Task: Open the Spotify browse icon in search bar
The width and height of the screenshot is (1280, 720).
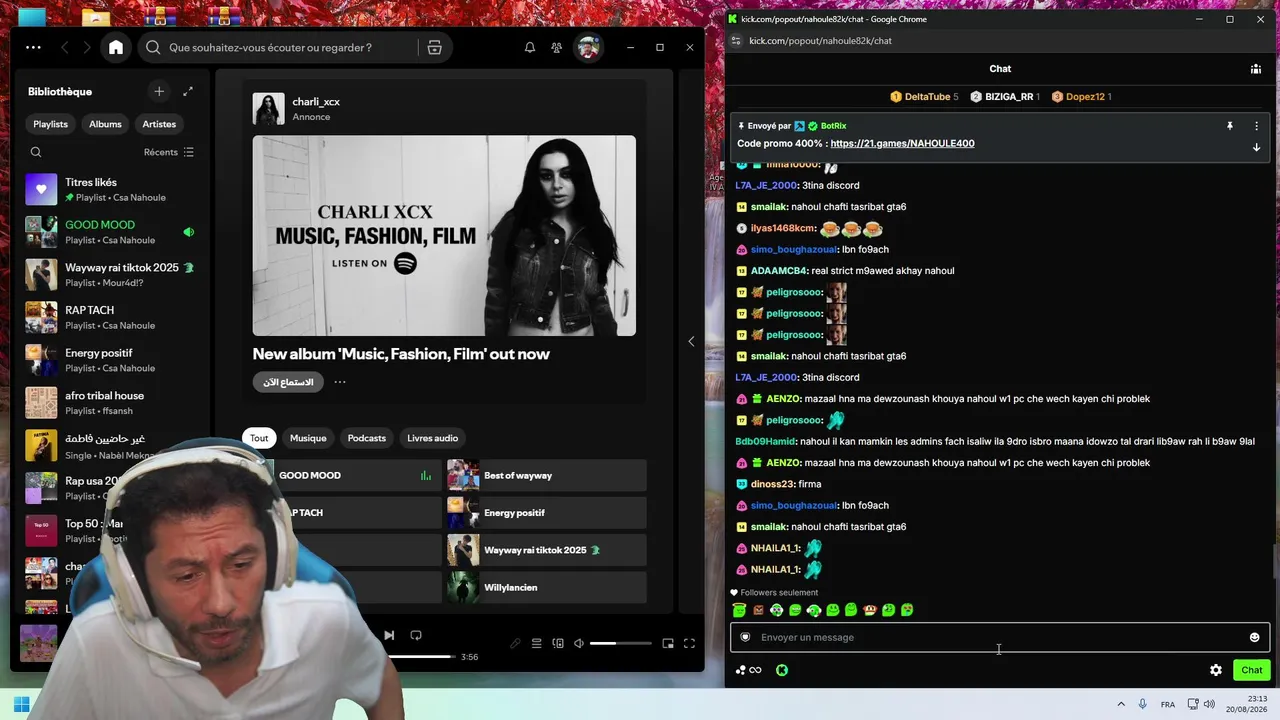Action: [434, 47]
